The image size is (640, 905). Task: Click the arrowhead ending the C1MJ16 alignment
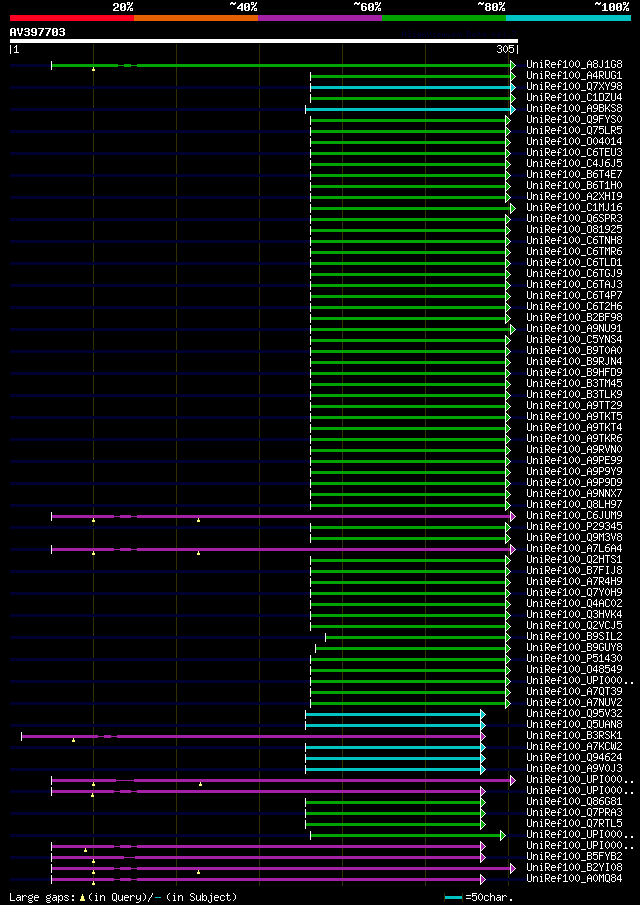pos(513,208)
